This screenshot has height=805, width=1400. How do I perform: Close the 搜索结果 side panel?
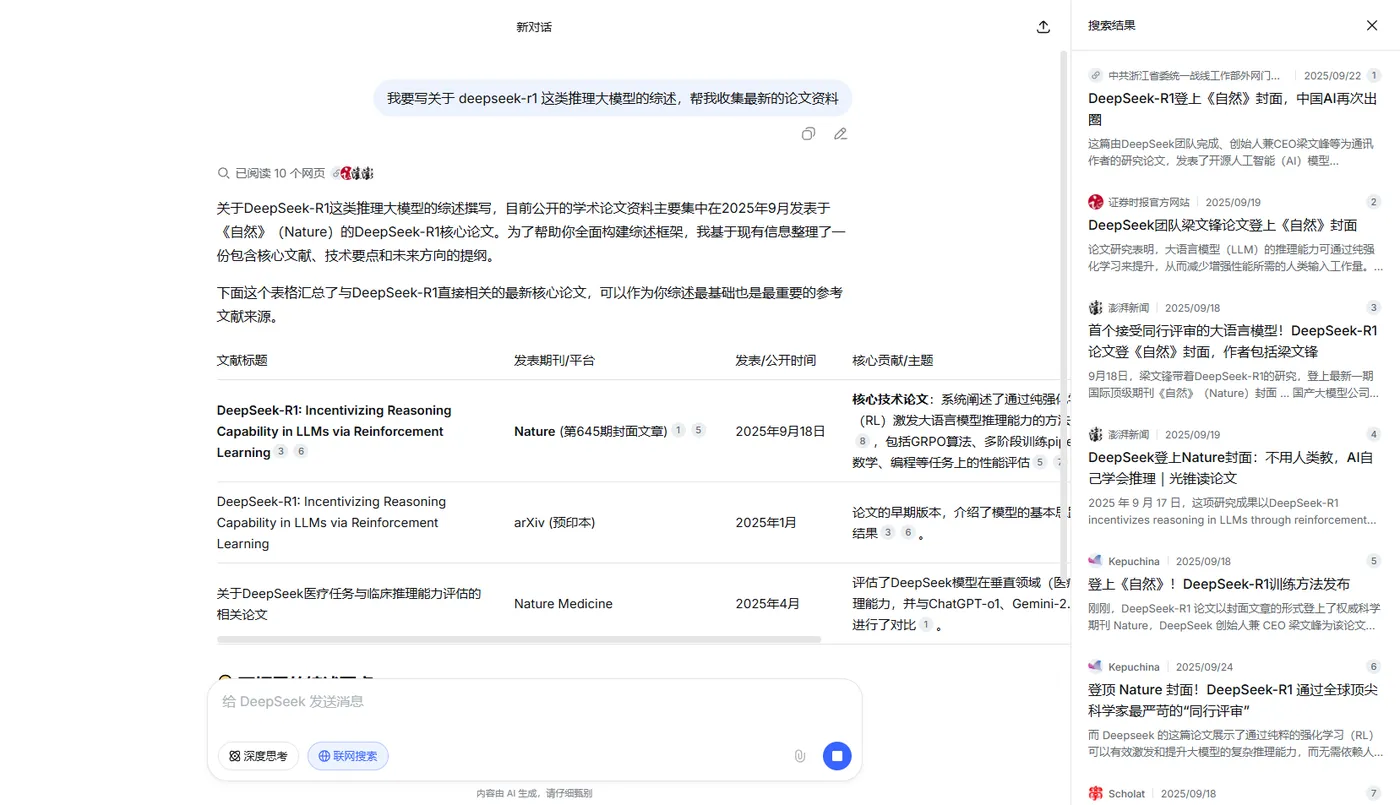[x=1371, y=25]
